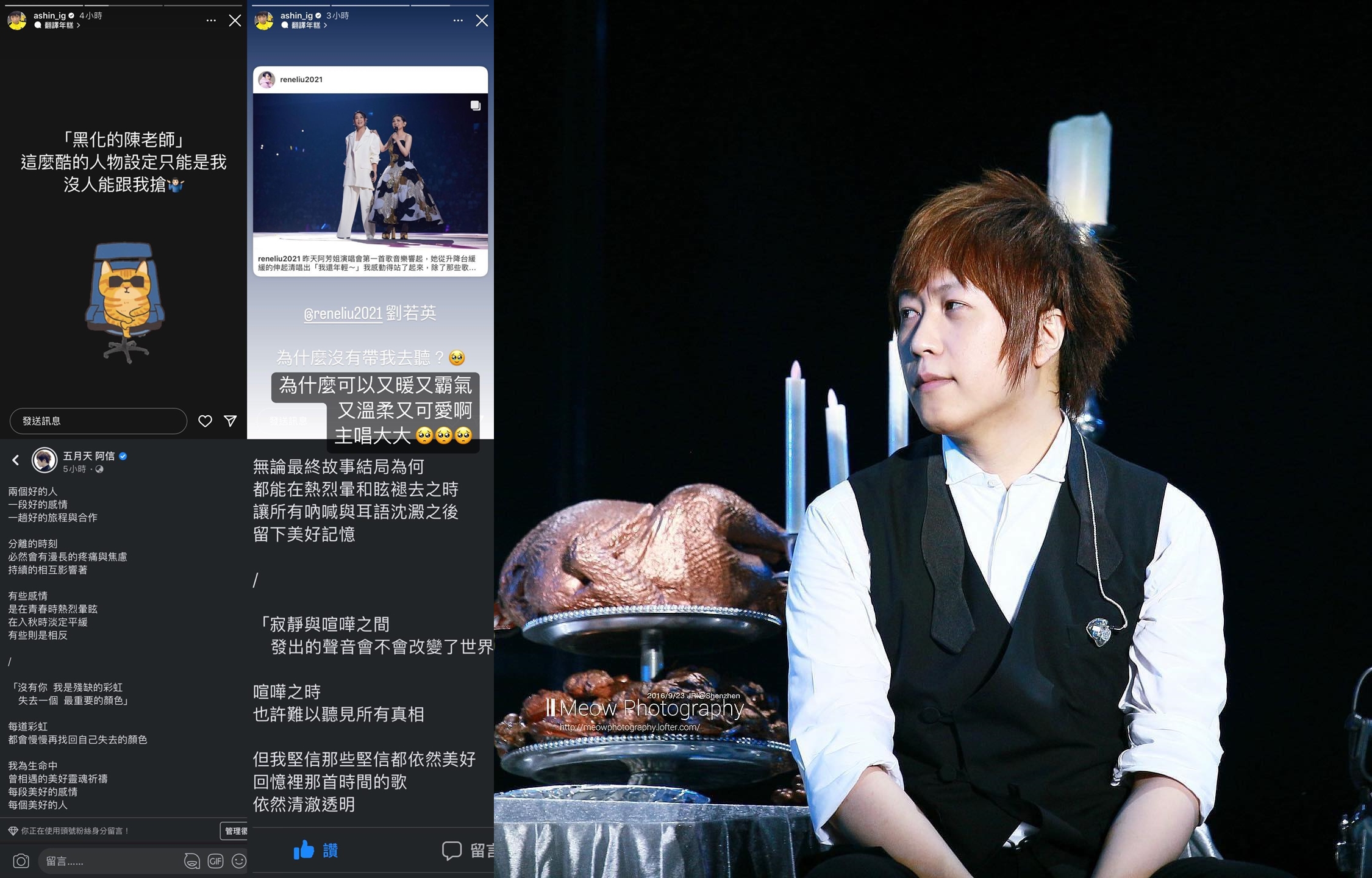Open the emoji picker in comment bar

tap(239, 861)
